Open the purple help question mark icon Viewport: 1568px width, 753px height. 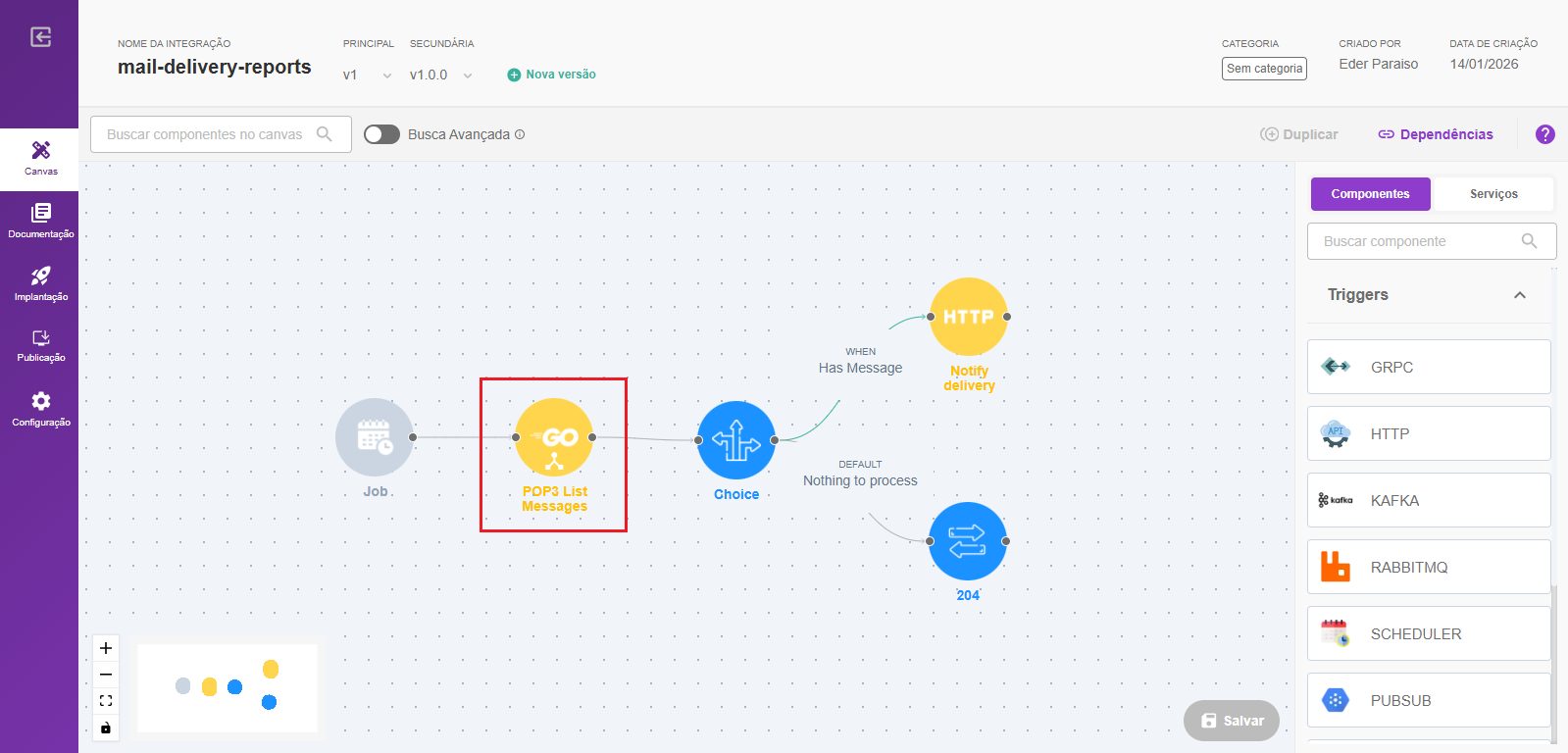(x=1544, y=134)
